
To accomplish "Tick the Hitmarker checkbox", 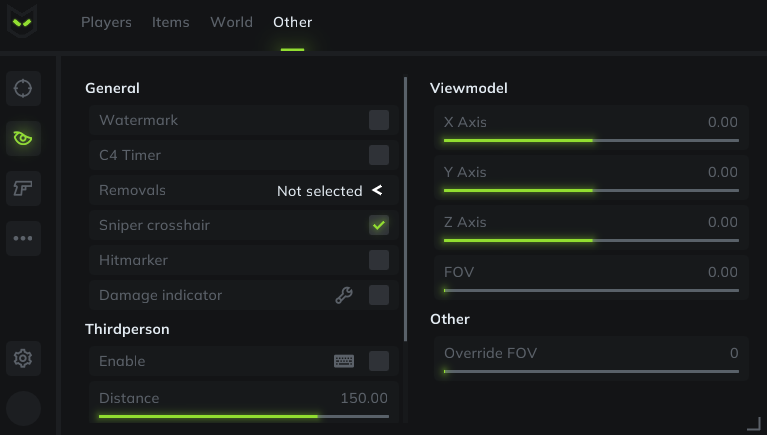I will pyautogui.click(x=379, y=260).
